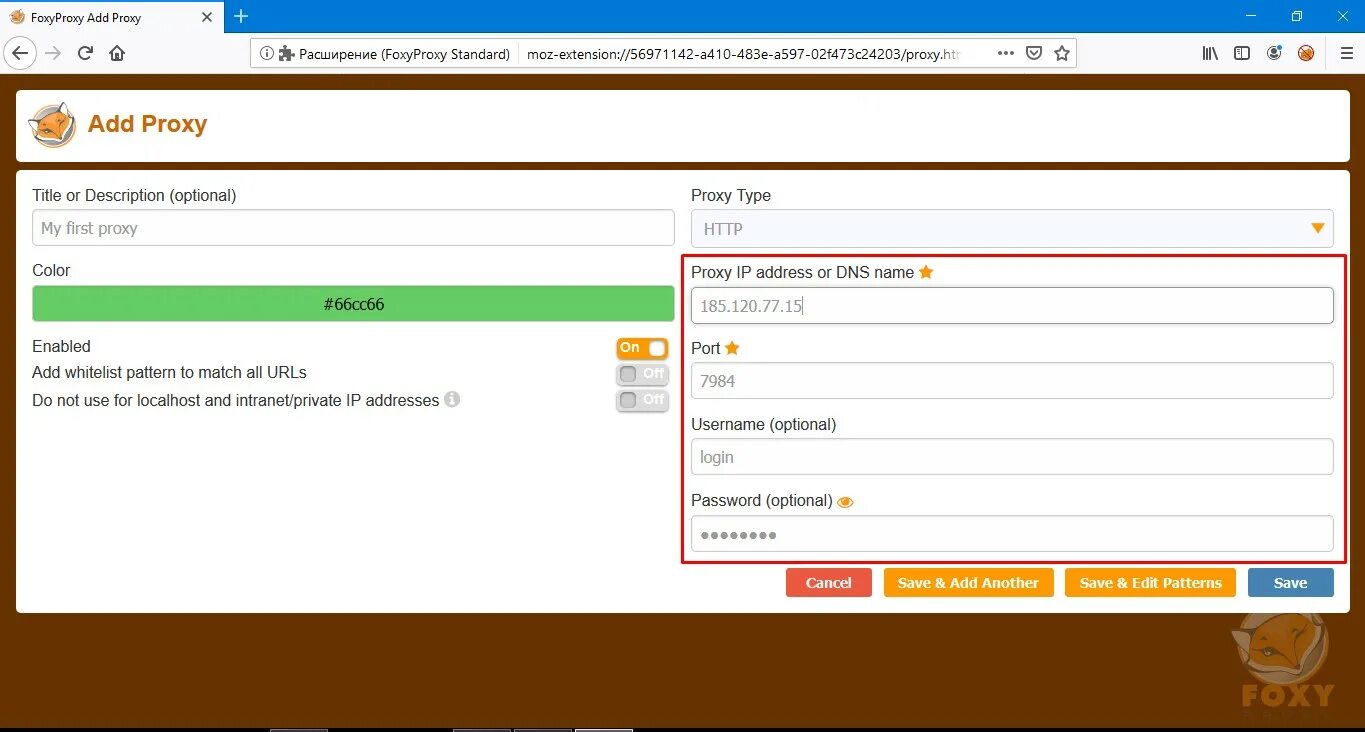Open the Proxy Type dropdown

[x=1012, y=229]
